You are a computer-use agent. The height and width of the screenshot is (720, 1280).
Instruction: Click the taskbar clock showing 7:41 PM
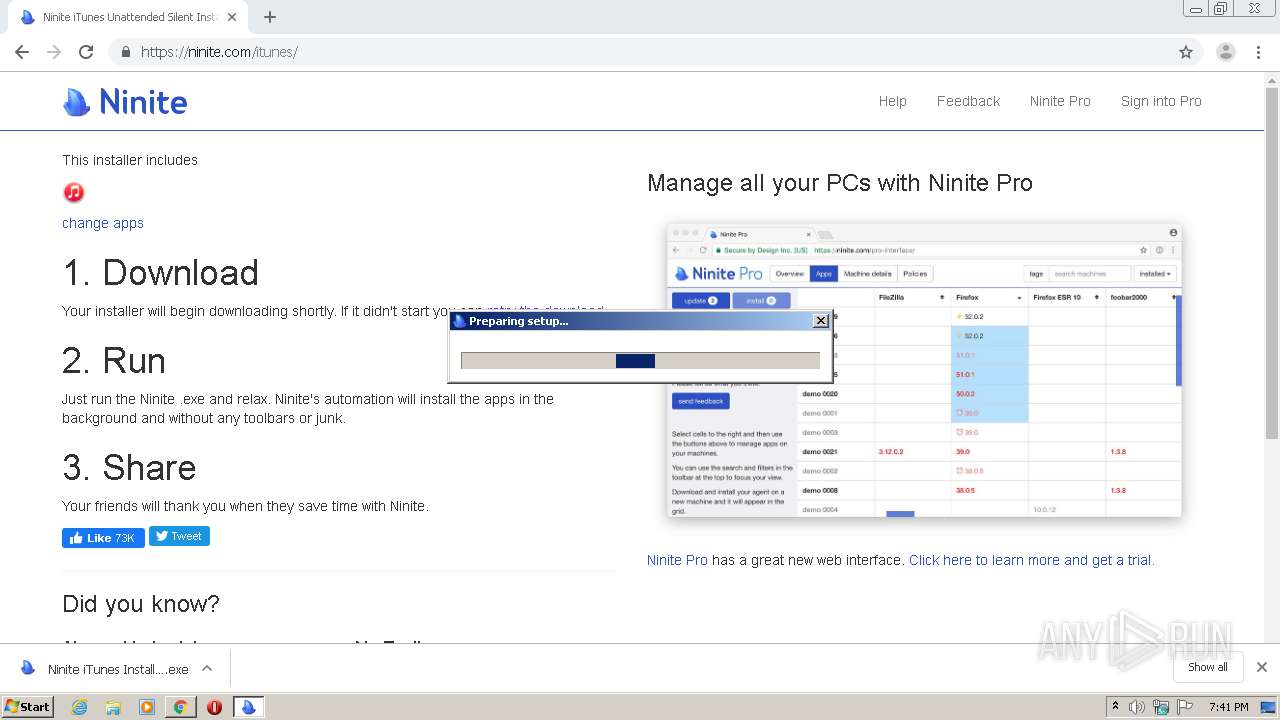point(1228,707)
